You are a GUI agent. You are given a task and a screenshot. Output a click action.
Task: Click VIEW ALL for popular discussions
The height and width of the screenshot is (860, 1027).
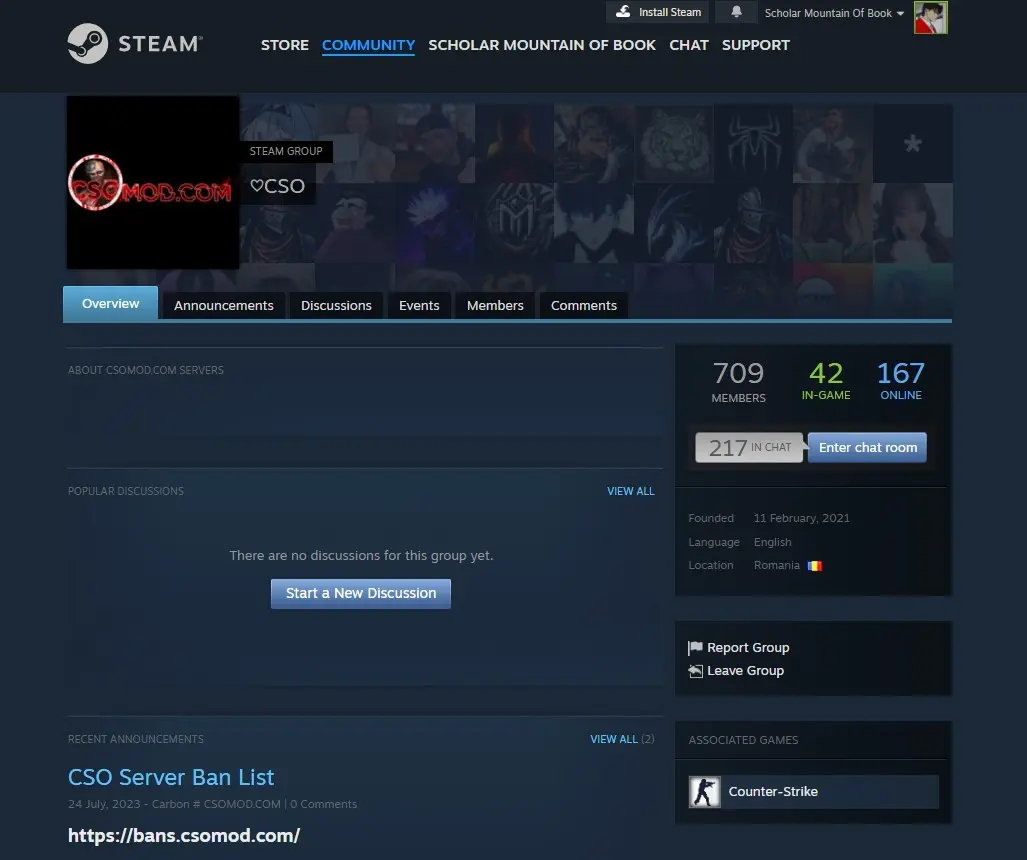pyautogui.click(x=631, y=491)
